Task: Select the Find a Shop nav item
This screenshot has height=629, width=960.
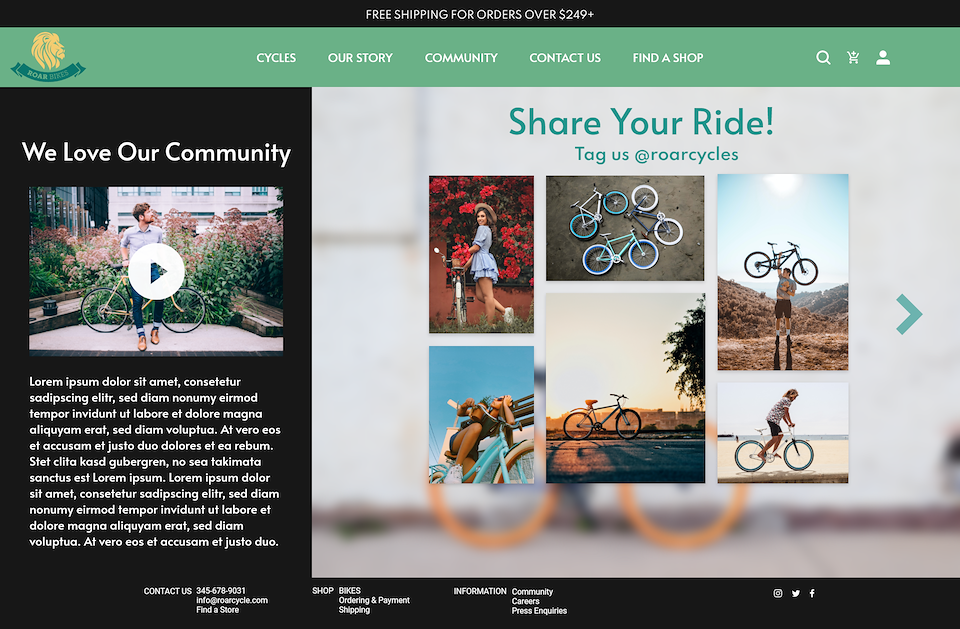Action: (x=668, y=58)
